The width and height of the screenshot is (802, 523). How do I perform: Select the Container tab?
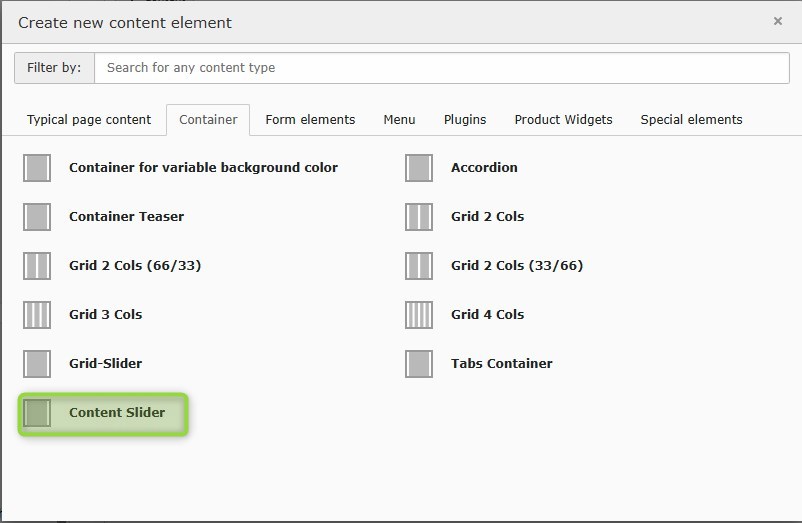208,120
